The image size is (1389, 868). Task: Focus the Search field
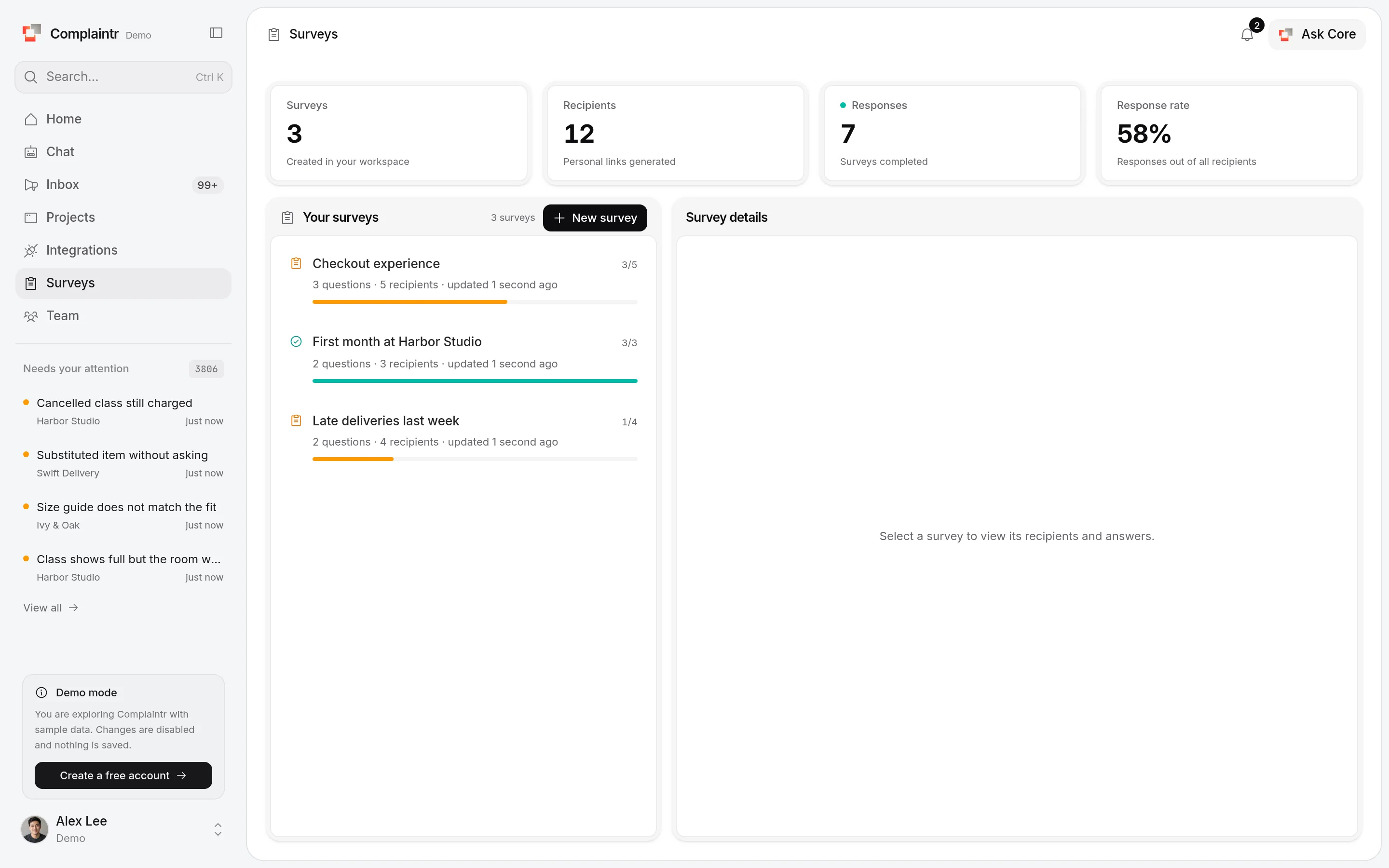(x=123, y=77)
